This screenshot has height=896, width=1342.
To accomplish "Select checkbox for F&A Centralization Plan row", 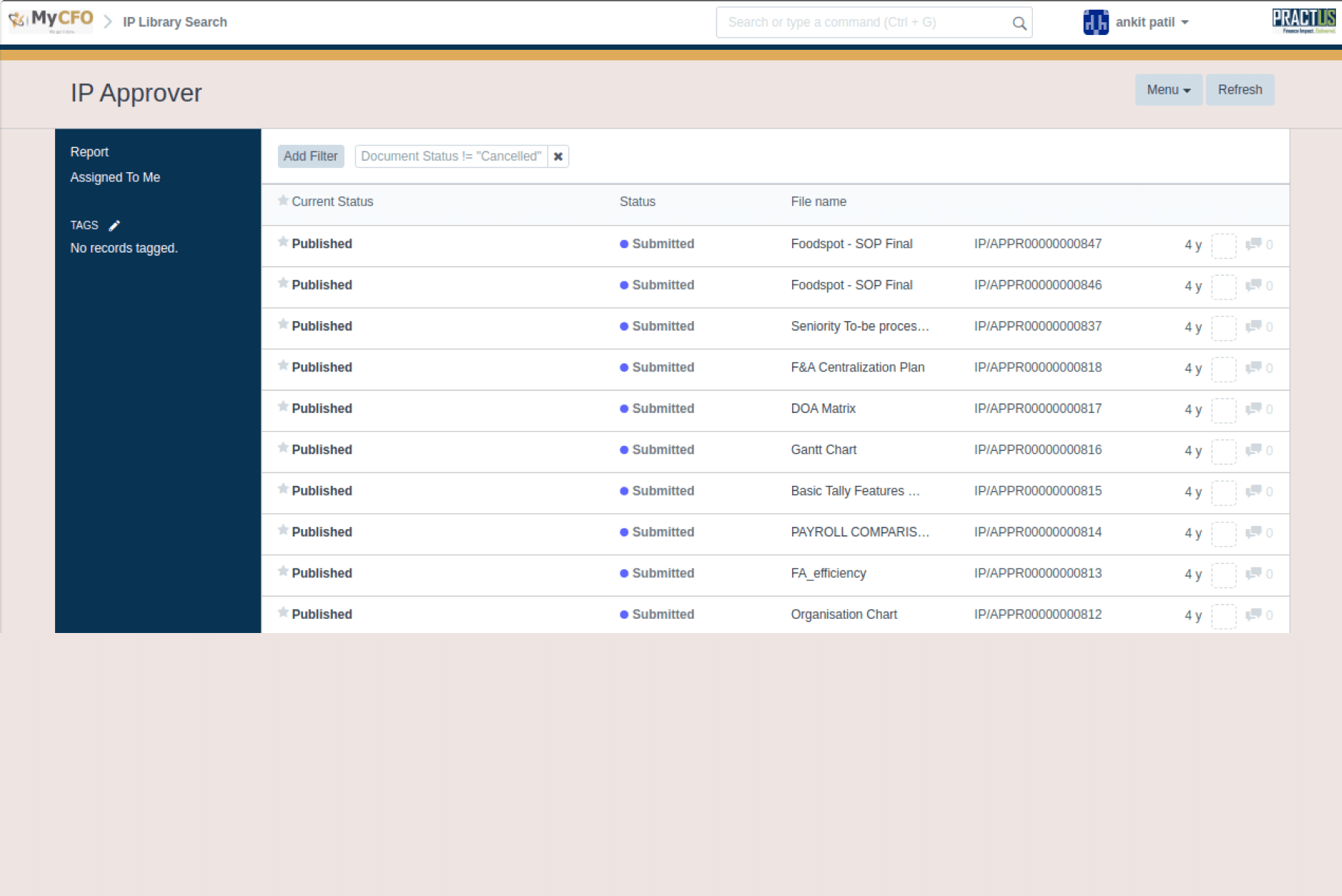I will pyautogui.click(x=1223, y=369).
